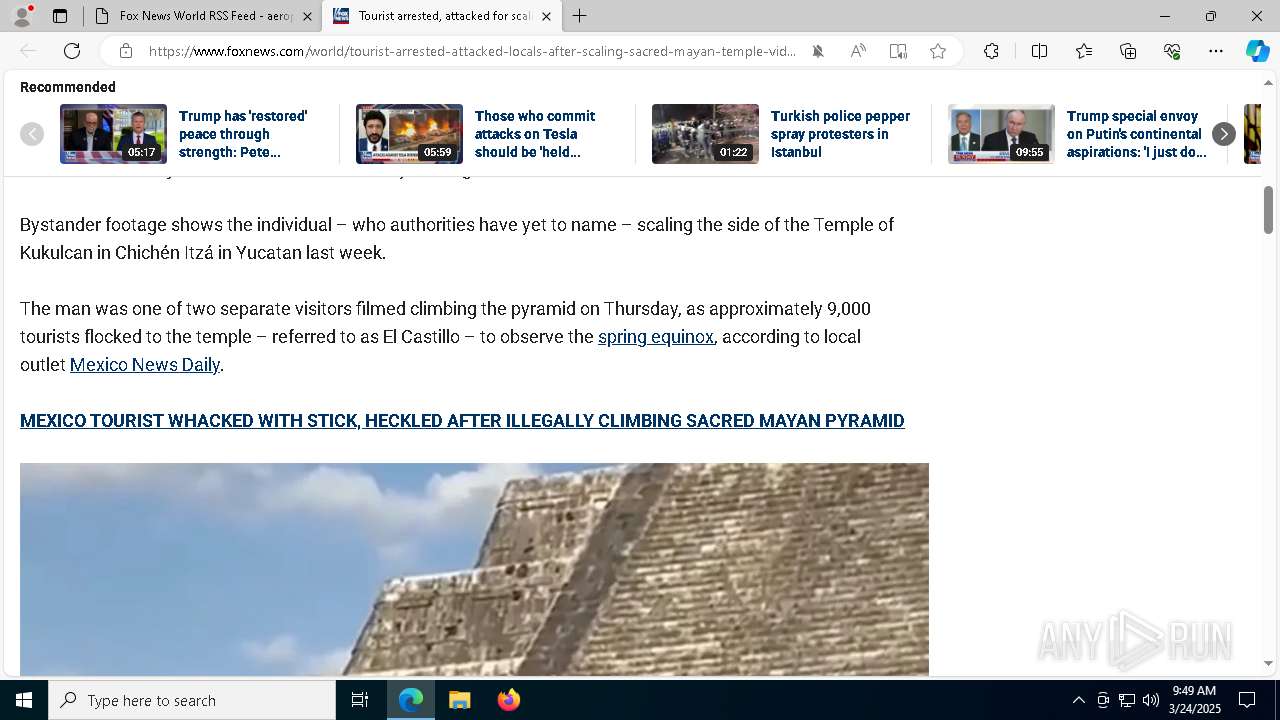Open the volume control tray icon
This screenshot has height=720, width=1280.
(1151, 700)
